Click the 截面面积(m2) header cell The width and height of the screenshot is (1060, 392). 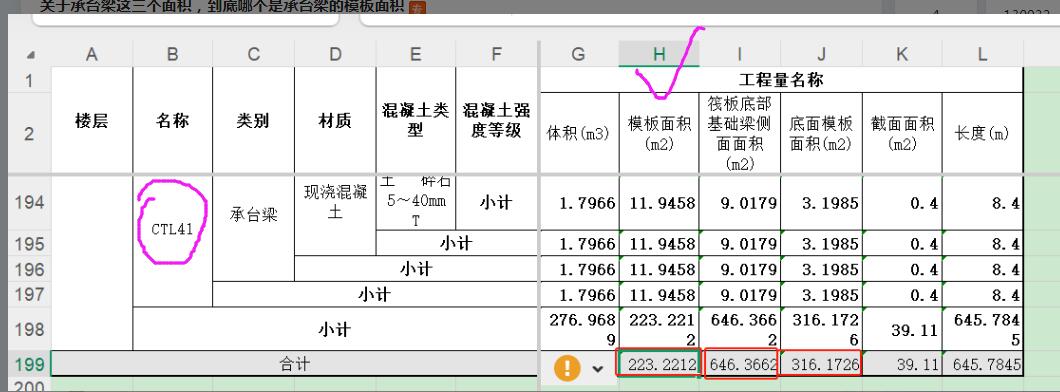coord(902,133)
